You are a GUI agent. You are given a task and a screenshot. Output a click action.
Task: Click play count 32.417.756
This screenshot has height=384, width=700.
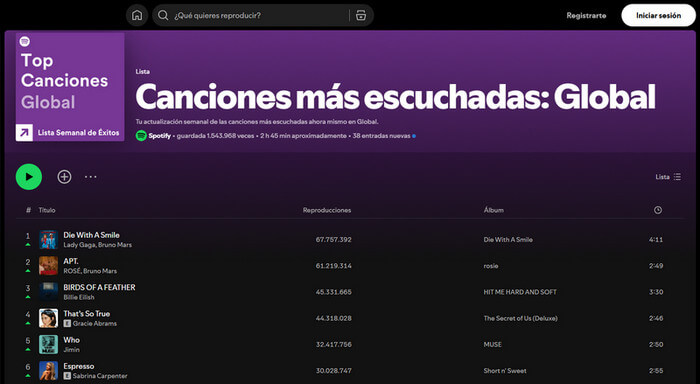pyautogui.click(x=333, y=345)
